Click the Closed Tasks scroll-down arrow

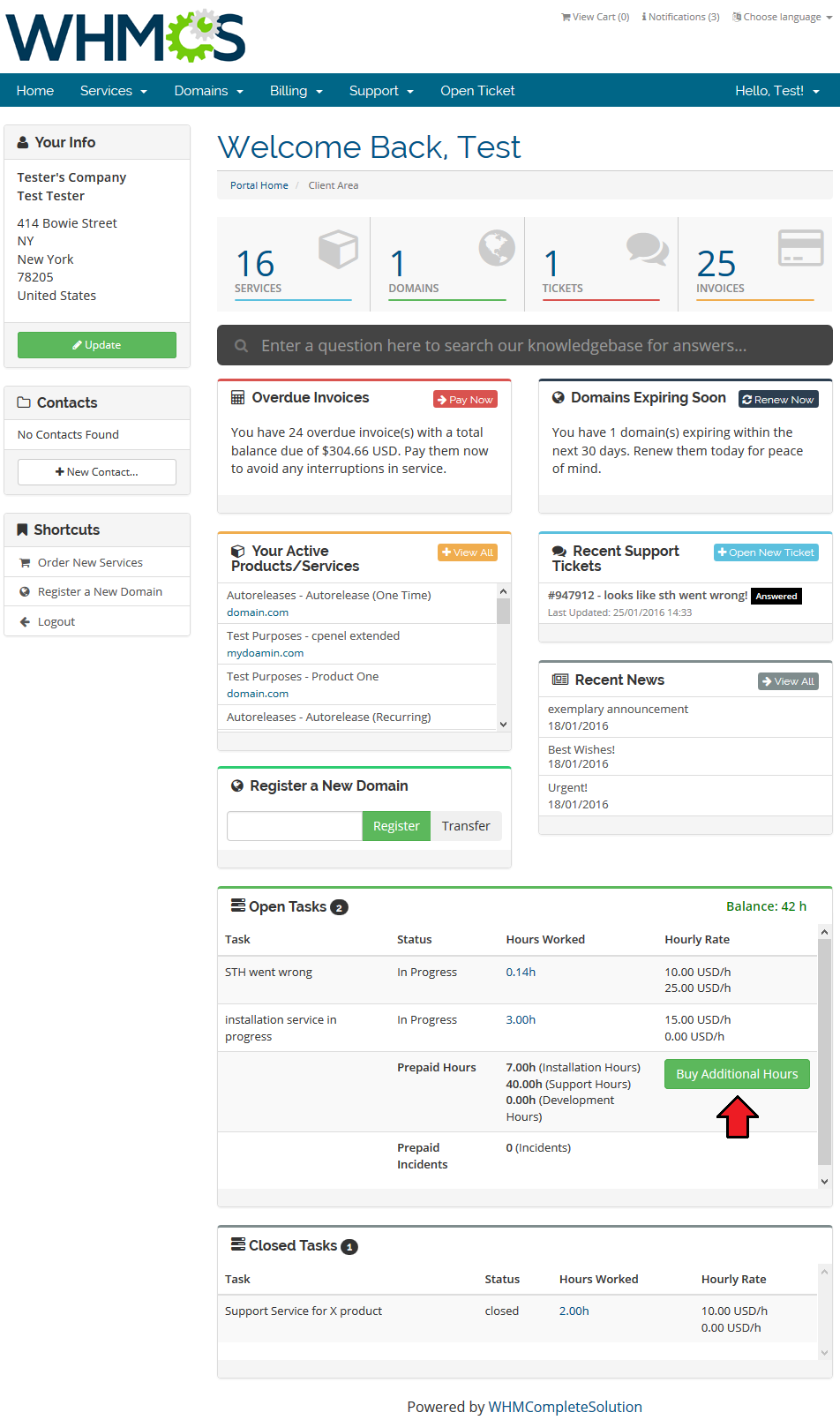[824, 1352]
